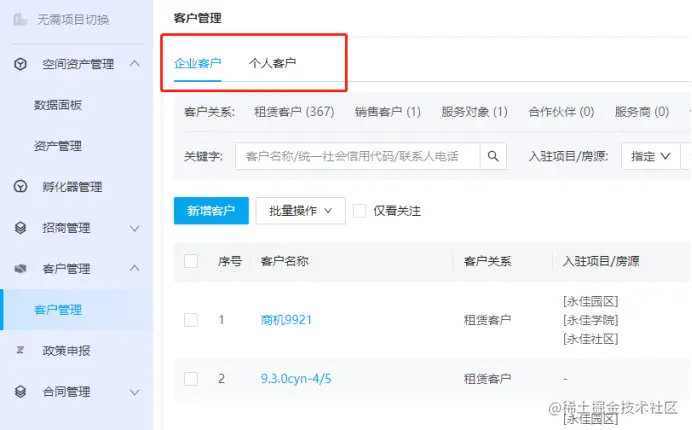This screenshot has height=430, width=692.
Task: Focus the 关键字 search input field
Action: [x=357, y=156]
